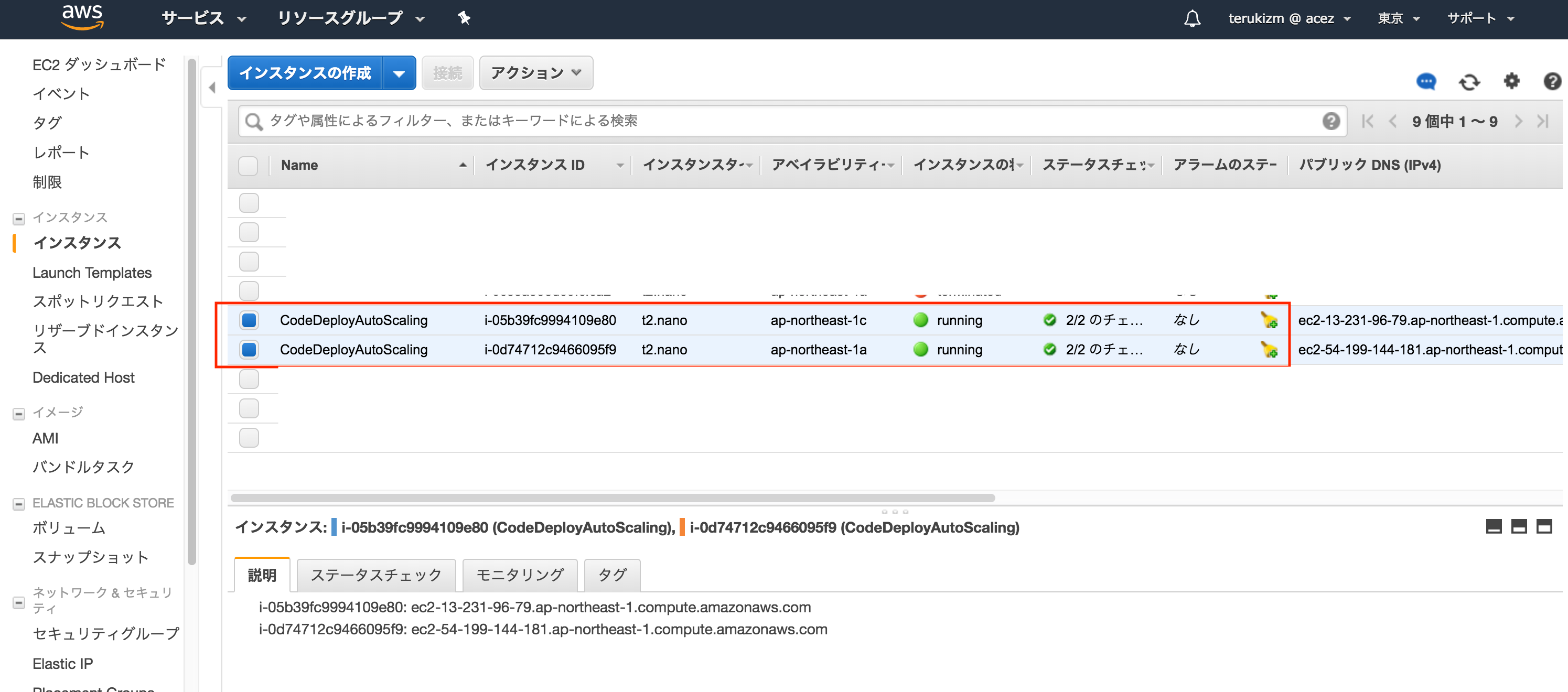Go to first page of results
The width and height of the screenshot is (1568, 692).
tap(1367, 121)
